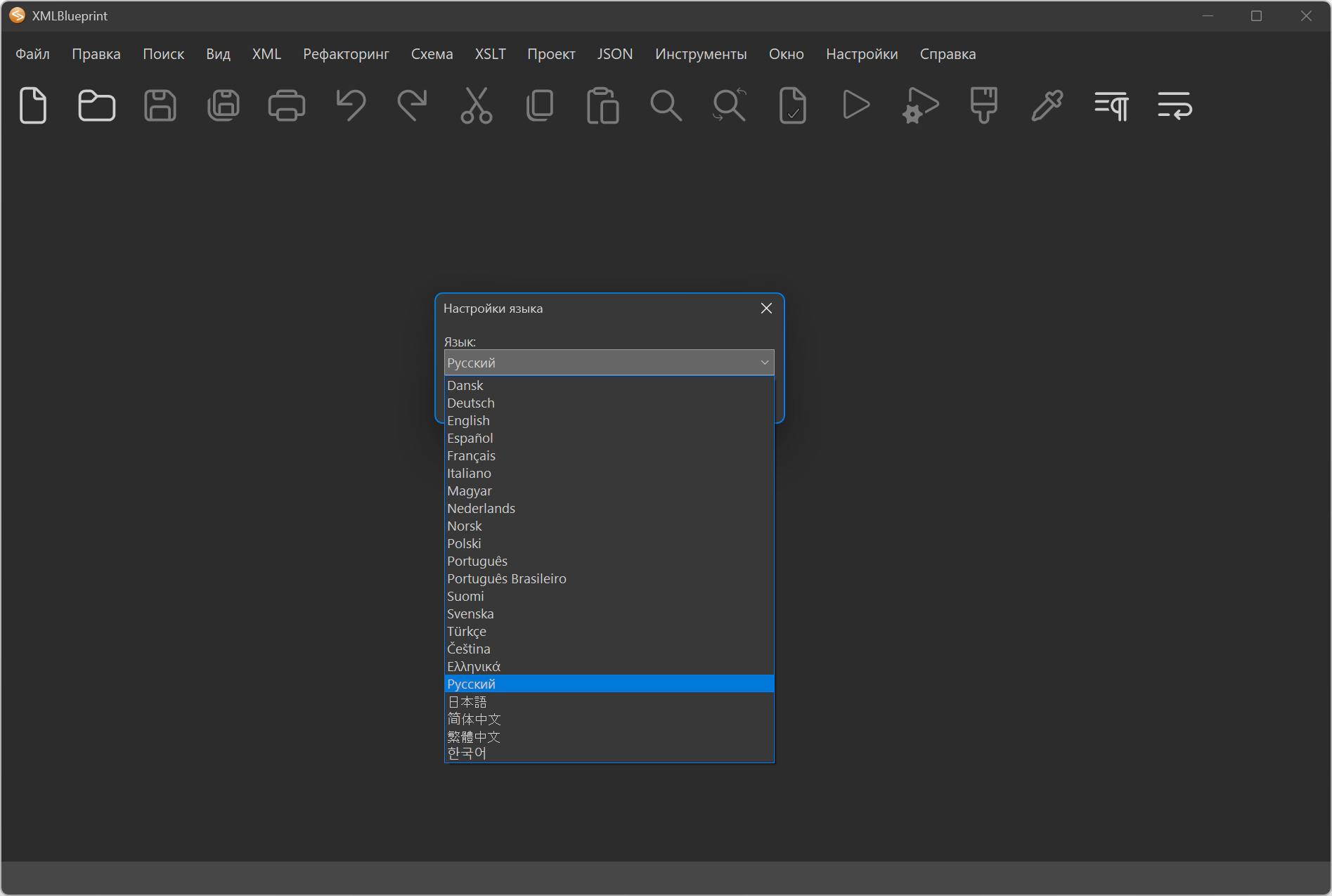1332x896 pixels.
Task: Redo with the curved right arrow
Action: (x=413, y=106)
